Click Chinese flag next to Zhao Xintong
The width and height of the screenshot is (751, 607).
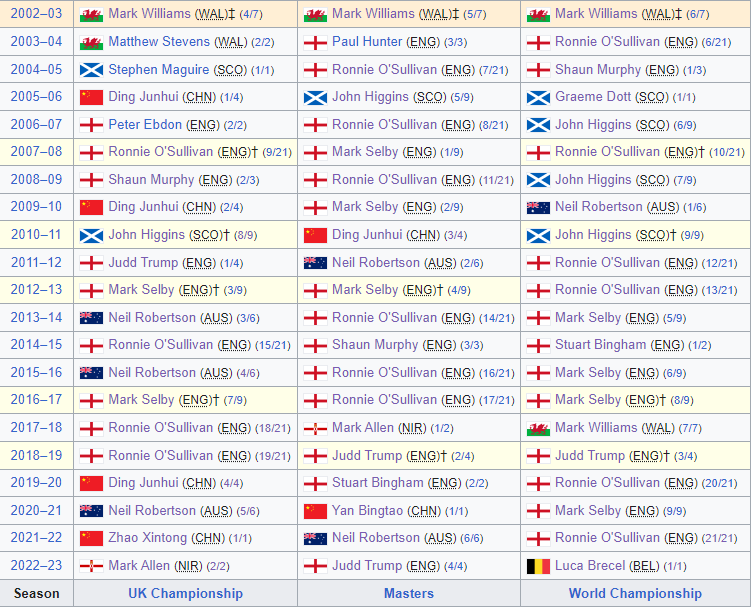(91, 538)
